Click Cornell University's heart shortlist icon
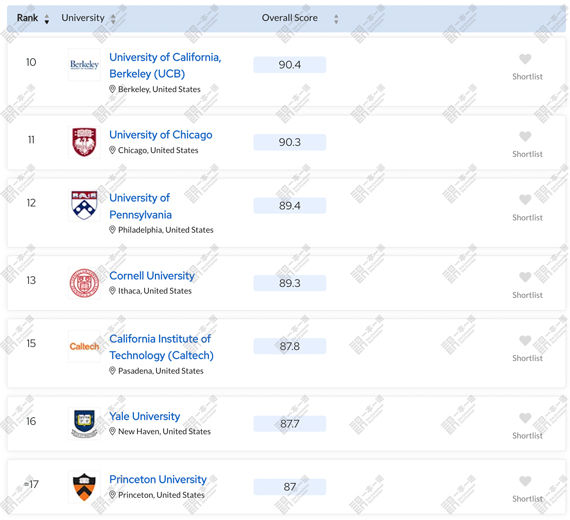 pos(525,277)
